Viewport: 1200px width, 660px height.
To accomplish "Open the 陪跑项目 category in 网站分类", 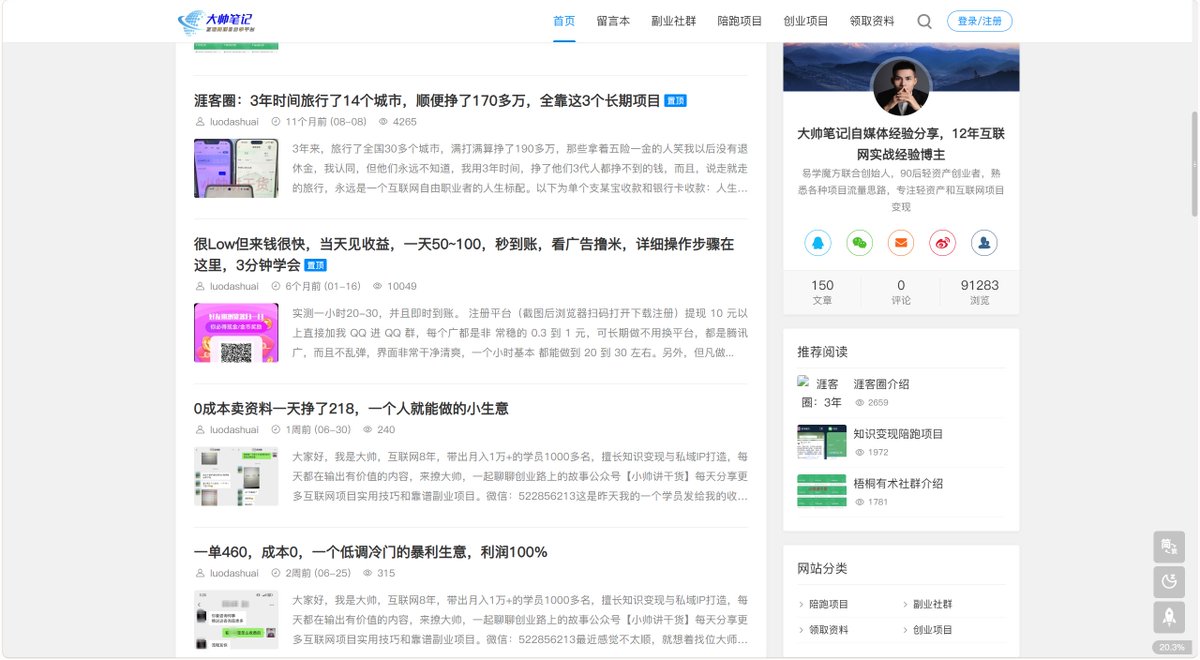I will (828, 605).
